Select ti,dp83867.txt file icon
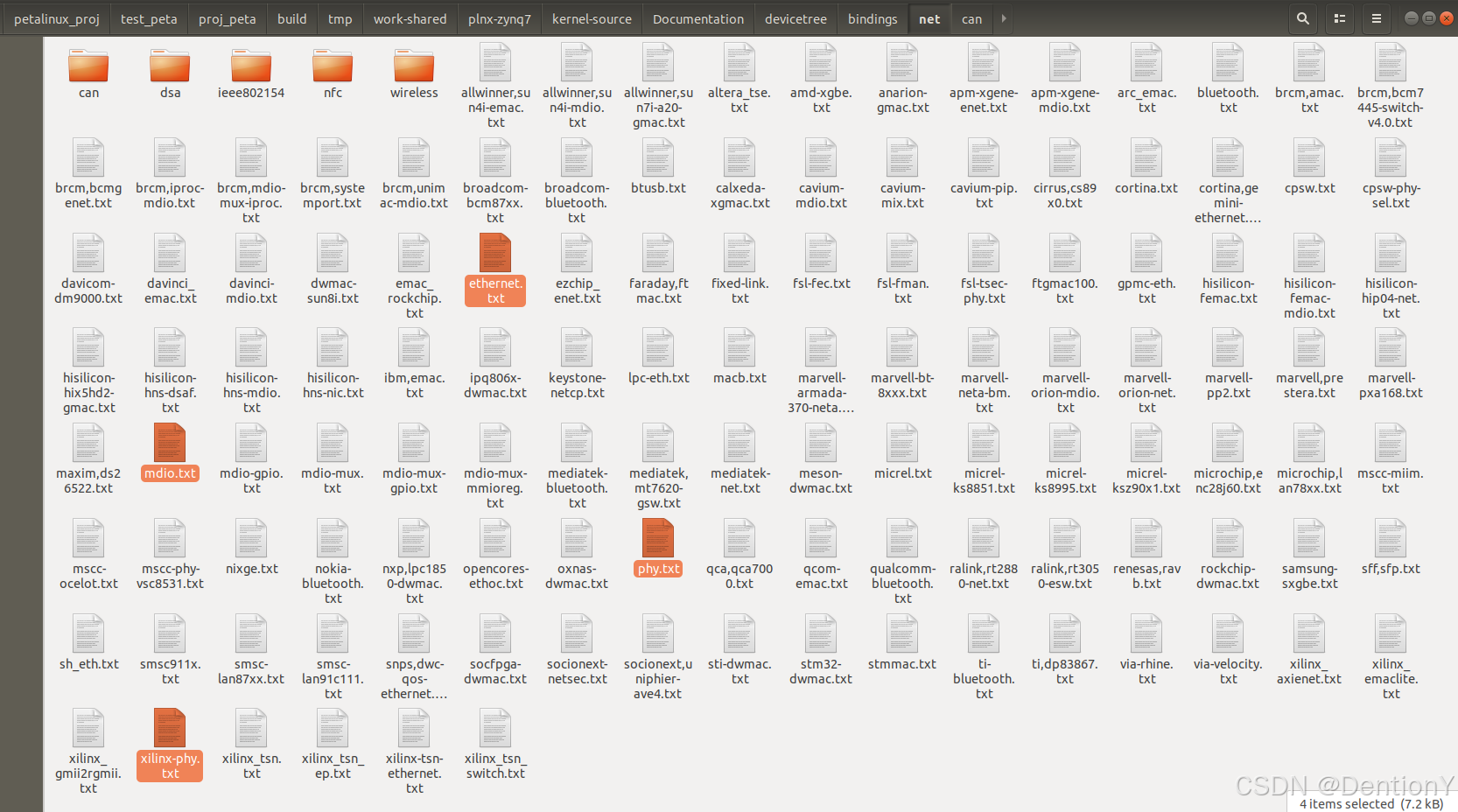 click(1065, 633)
